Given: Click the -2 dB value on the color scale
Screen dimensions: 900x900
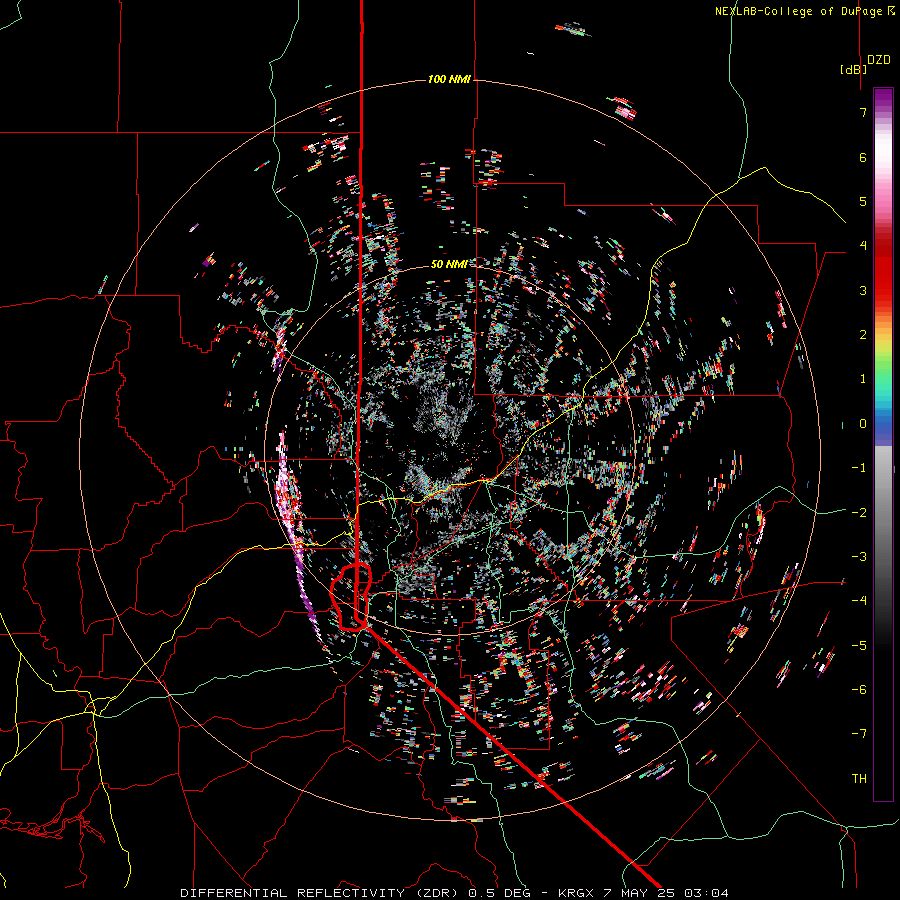Looking at the screenshot, I should tap(859, 513).
